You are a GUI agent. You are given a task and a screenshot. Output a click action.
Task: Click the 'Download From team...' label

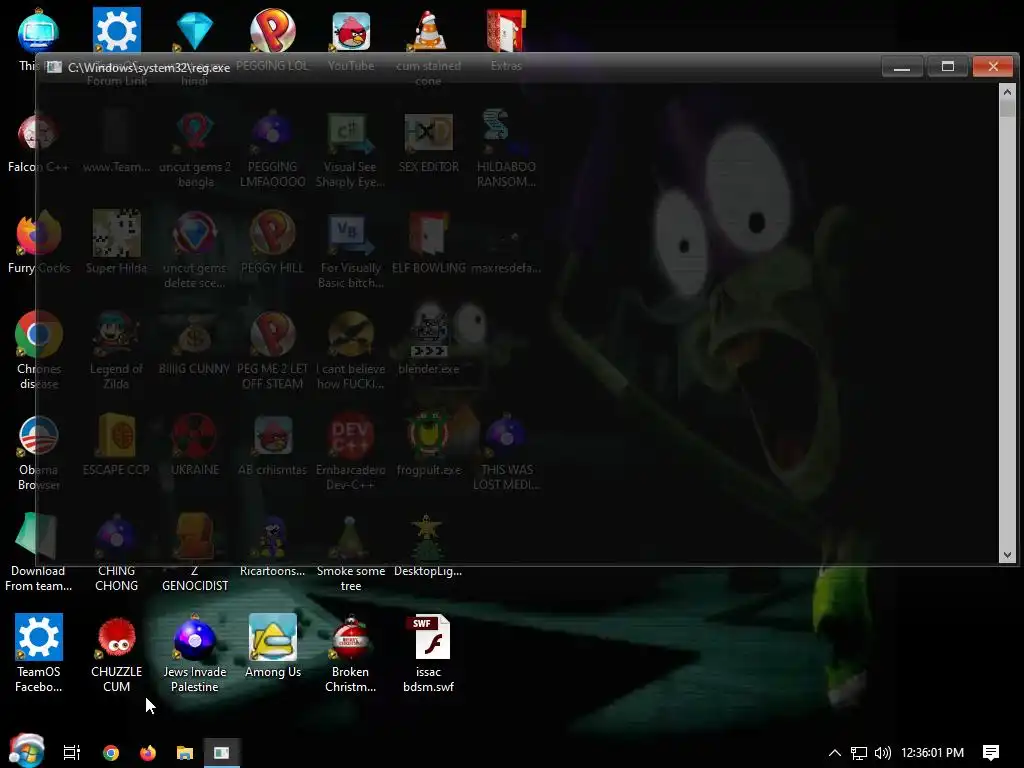tap(39, 579)
